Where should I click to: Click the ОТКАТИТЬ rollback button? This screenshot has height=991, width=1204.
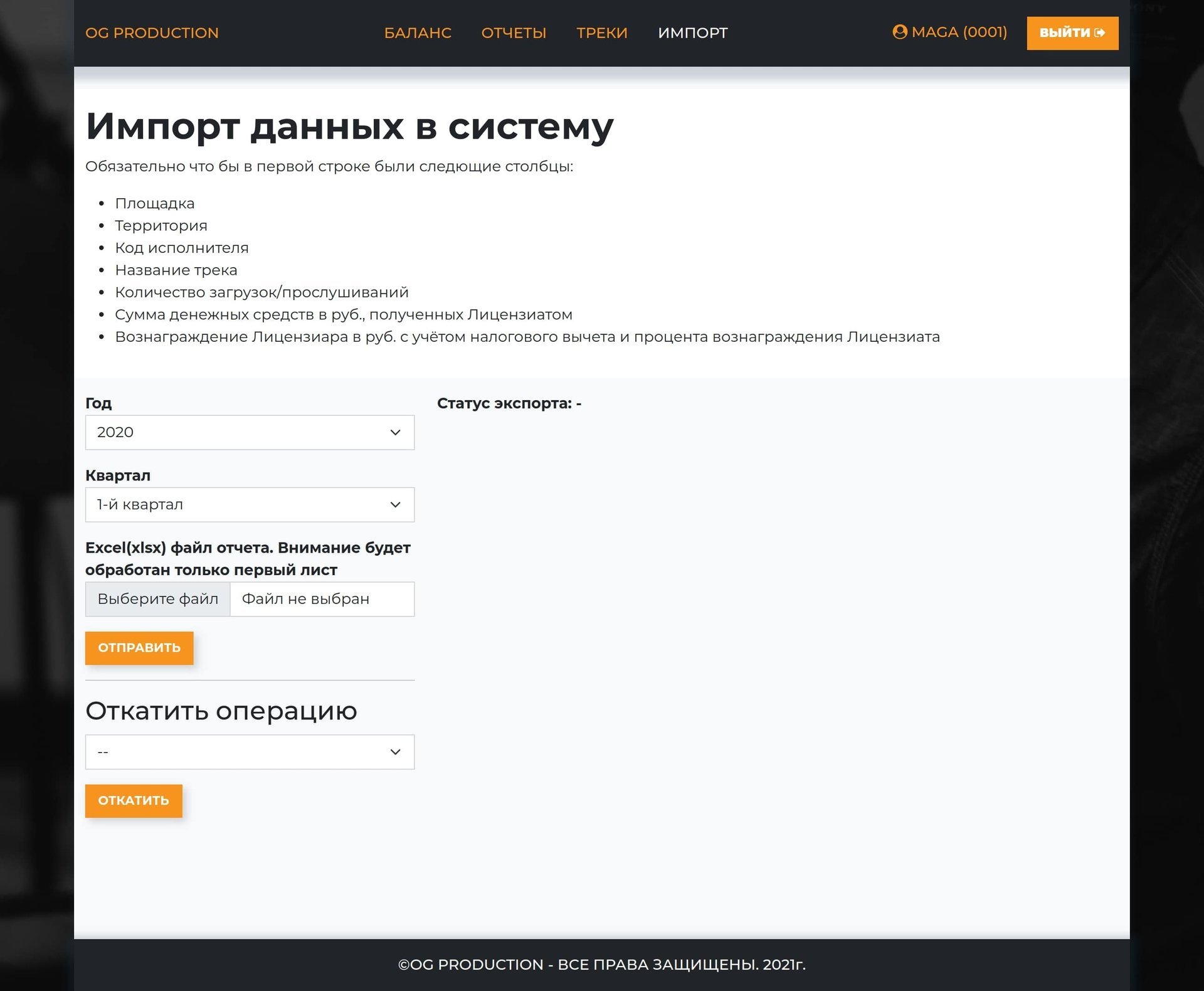134,801
